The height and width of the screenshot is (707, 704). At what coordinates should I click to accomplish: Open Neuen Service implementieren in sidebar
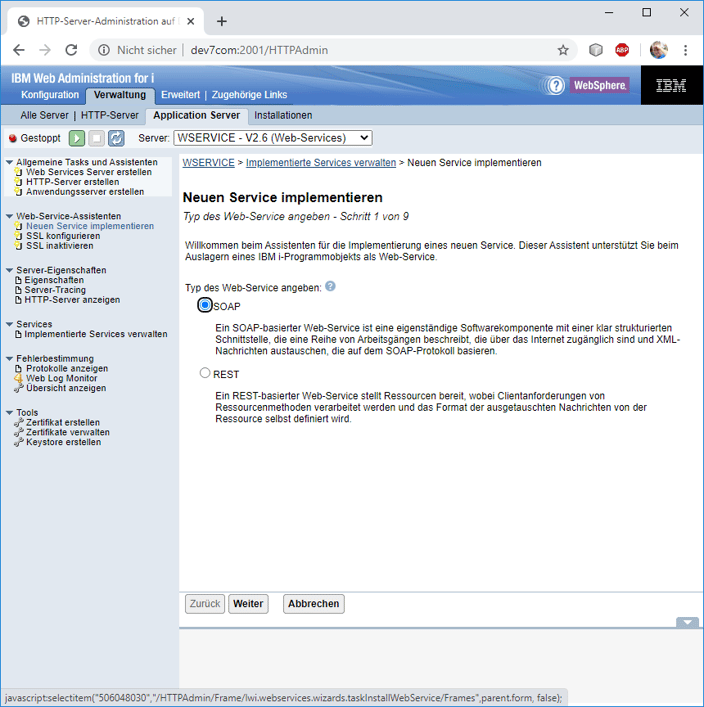(x=90, y=226)
